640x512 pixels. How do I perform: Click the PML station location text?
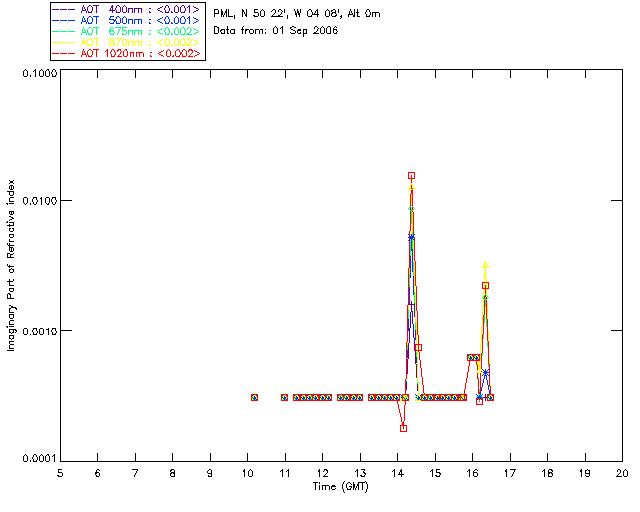[x=297, y=13]
